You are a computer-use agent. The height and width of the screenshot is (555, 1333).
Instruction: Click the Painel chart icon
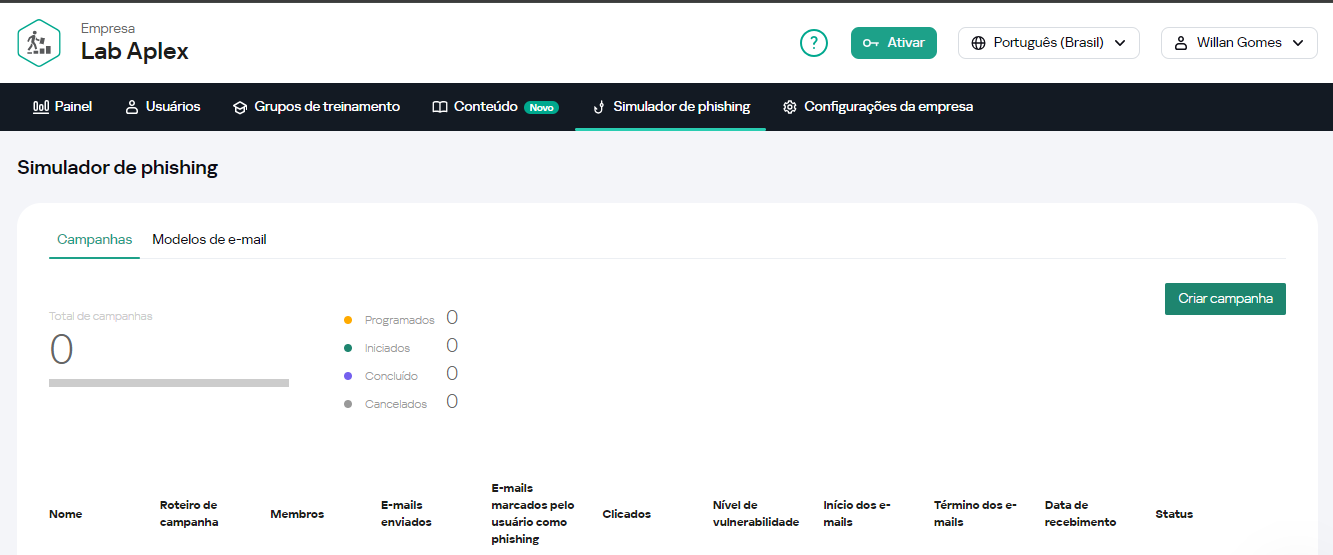click(41, 106)
